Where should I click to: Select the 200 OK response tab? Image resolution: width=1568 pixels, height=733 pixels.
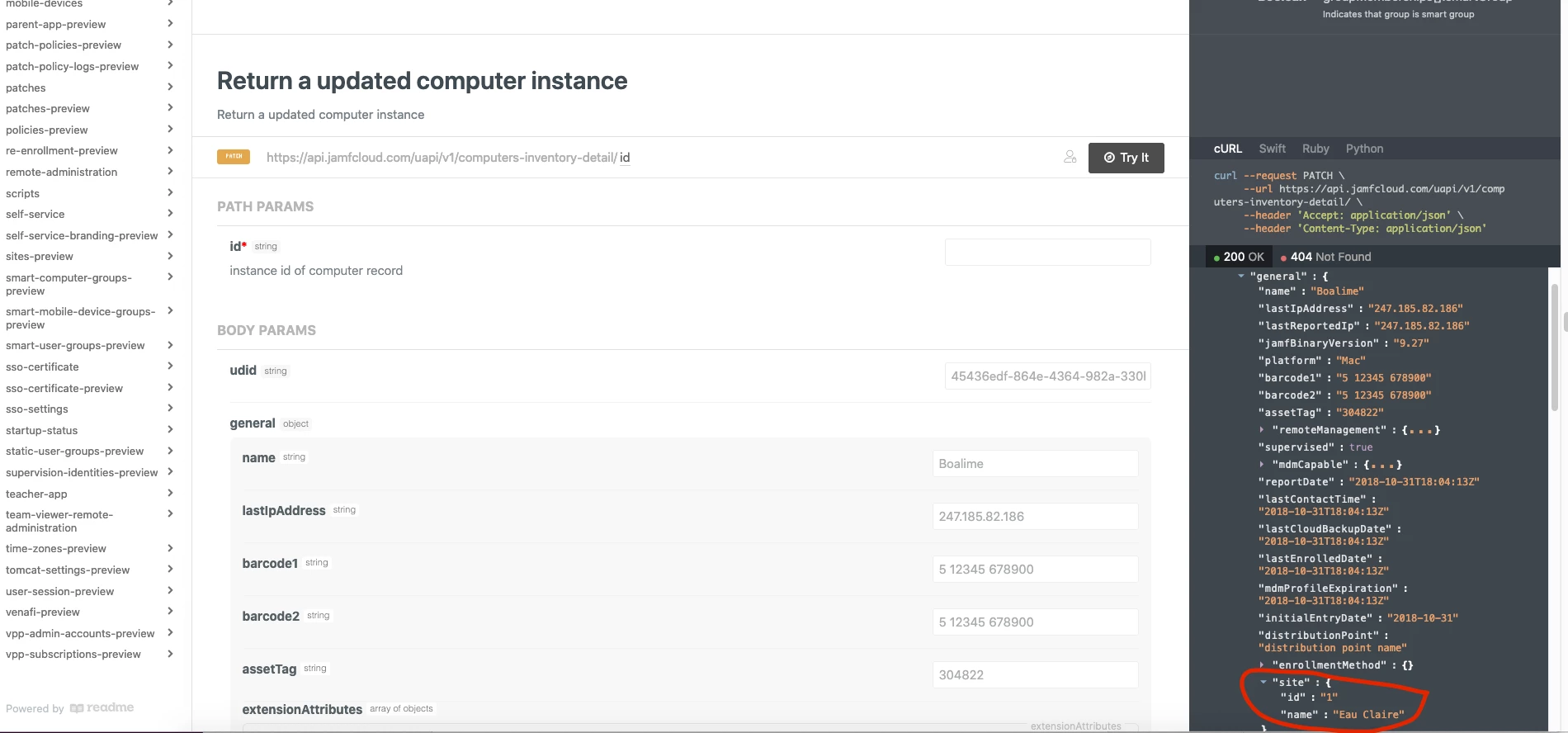pos(1239,257)
